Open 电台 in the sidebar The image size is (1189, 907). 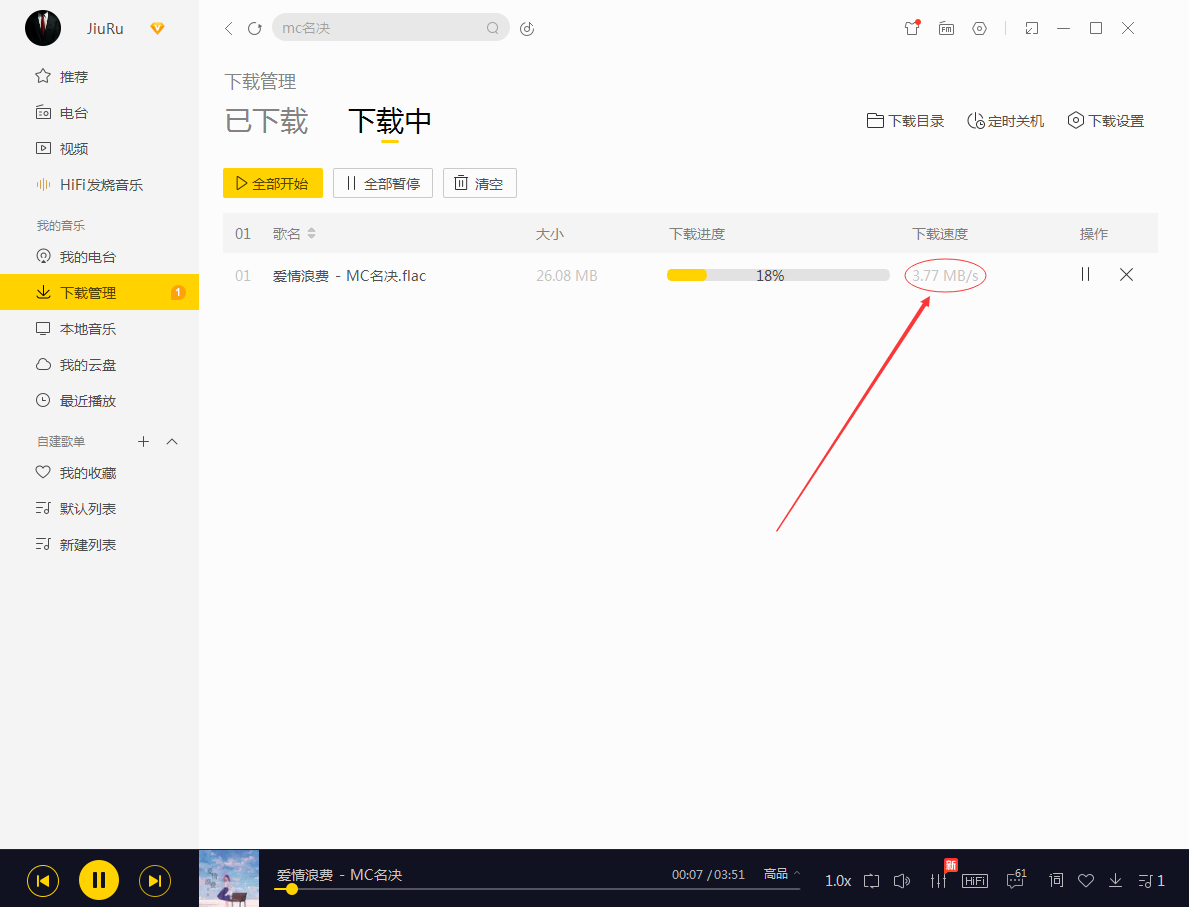coord(99,113)
